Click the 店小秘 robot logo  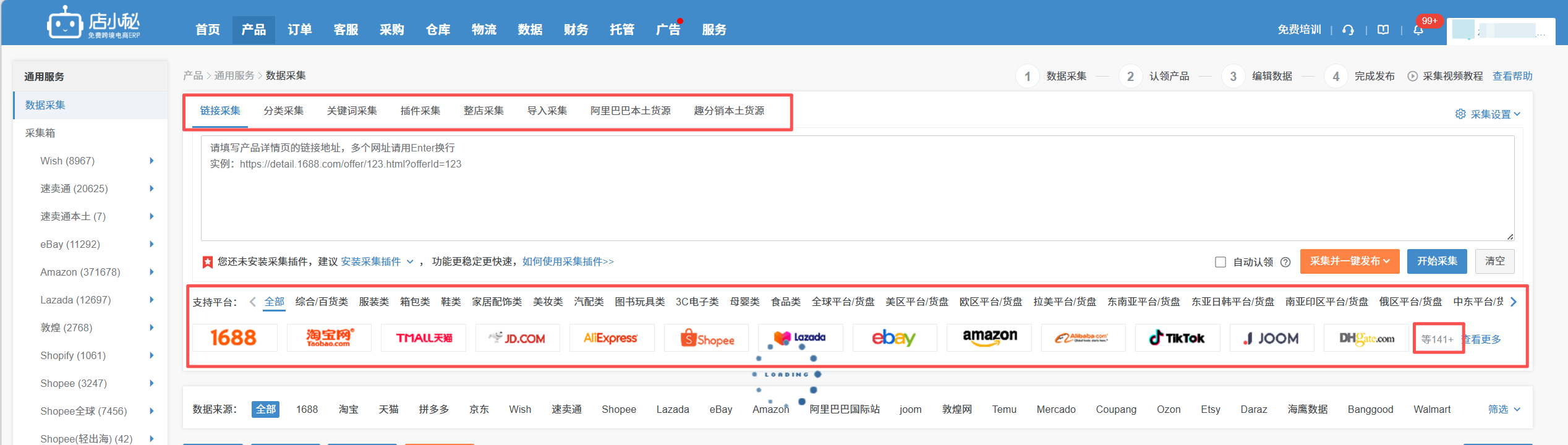coord(94,23)
